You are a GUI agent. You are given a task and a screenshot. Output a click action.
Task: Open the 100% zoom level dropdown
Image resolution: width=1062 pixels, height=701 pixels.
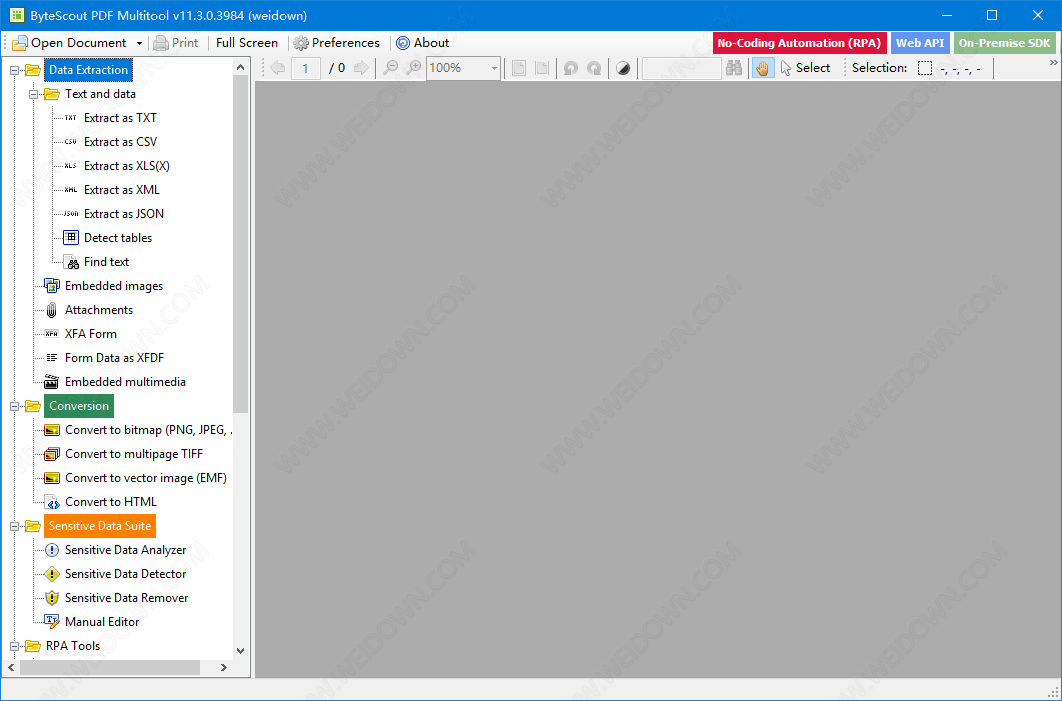click(494, 68)
